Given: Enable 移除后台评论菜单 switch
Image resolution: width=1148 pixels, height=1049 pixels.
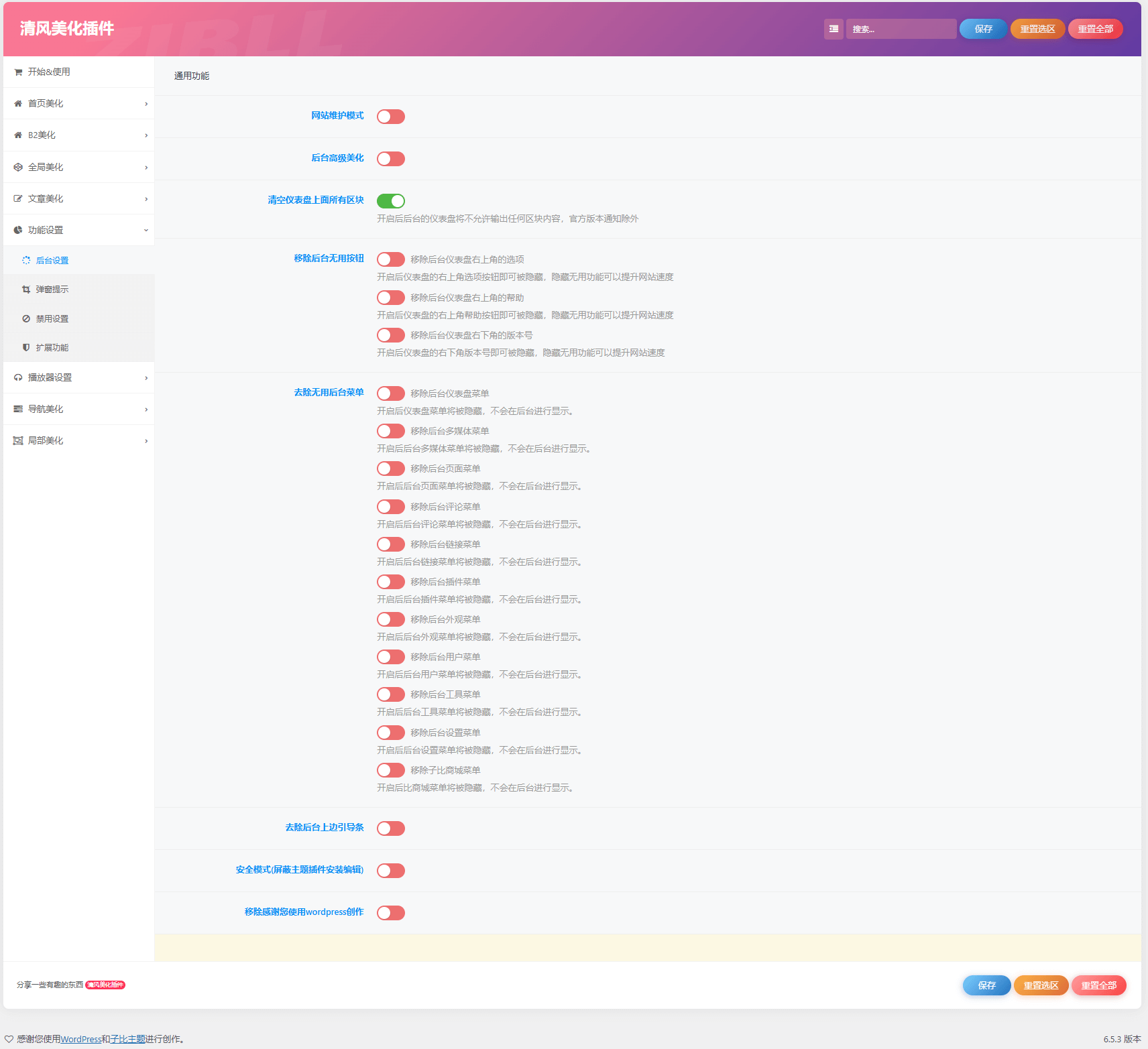Looking at the screenshot, I should click(391, 507).
